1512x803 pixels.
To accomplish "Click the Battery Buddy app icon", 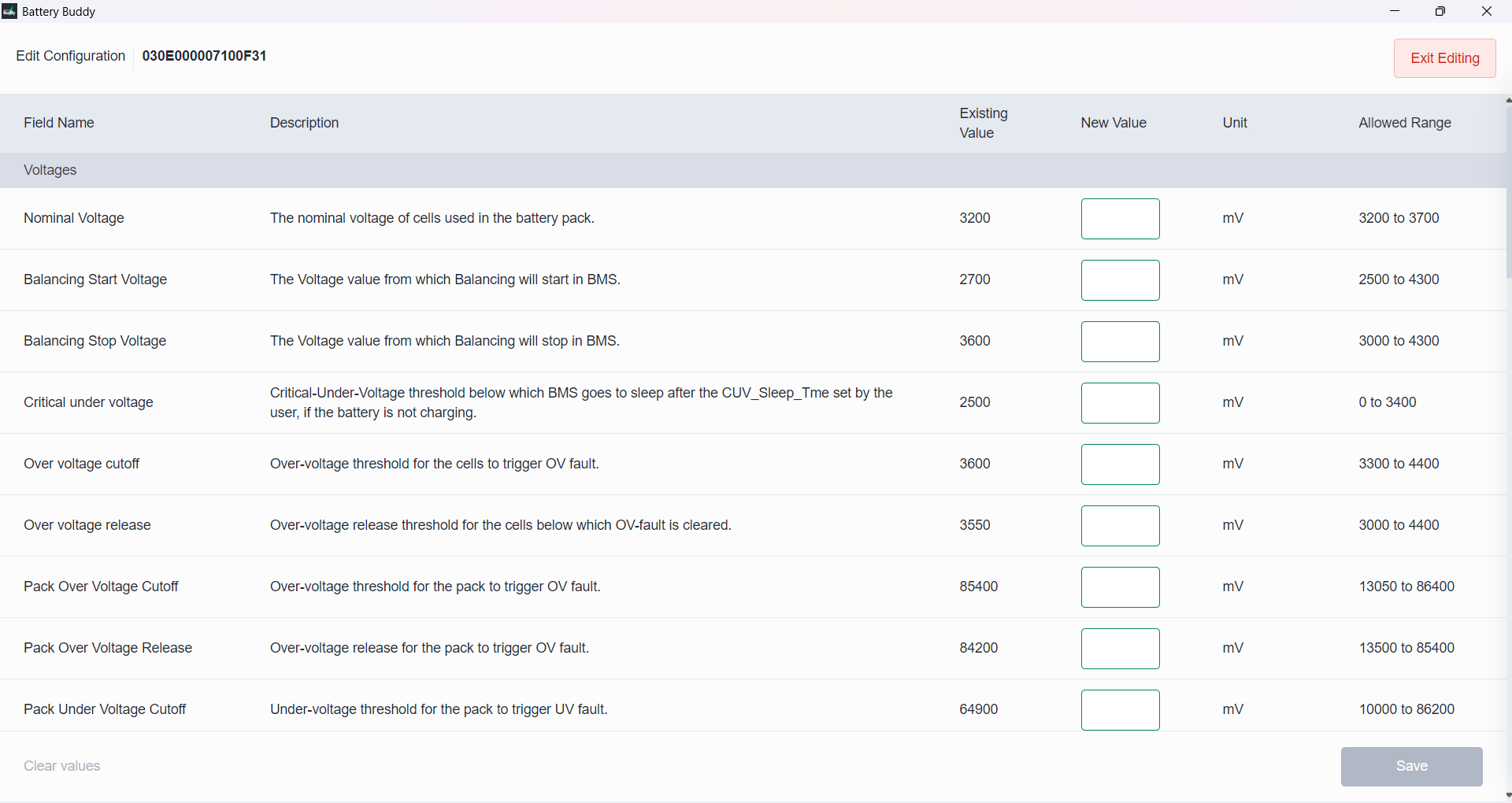I will click(x=9, y=12).
